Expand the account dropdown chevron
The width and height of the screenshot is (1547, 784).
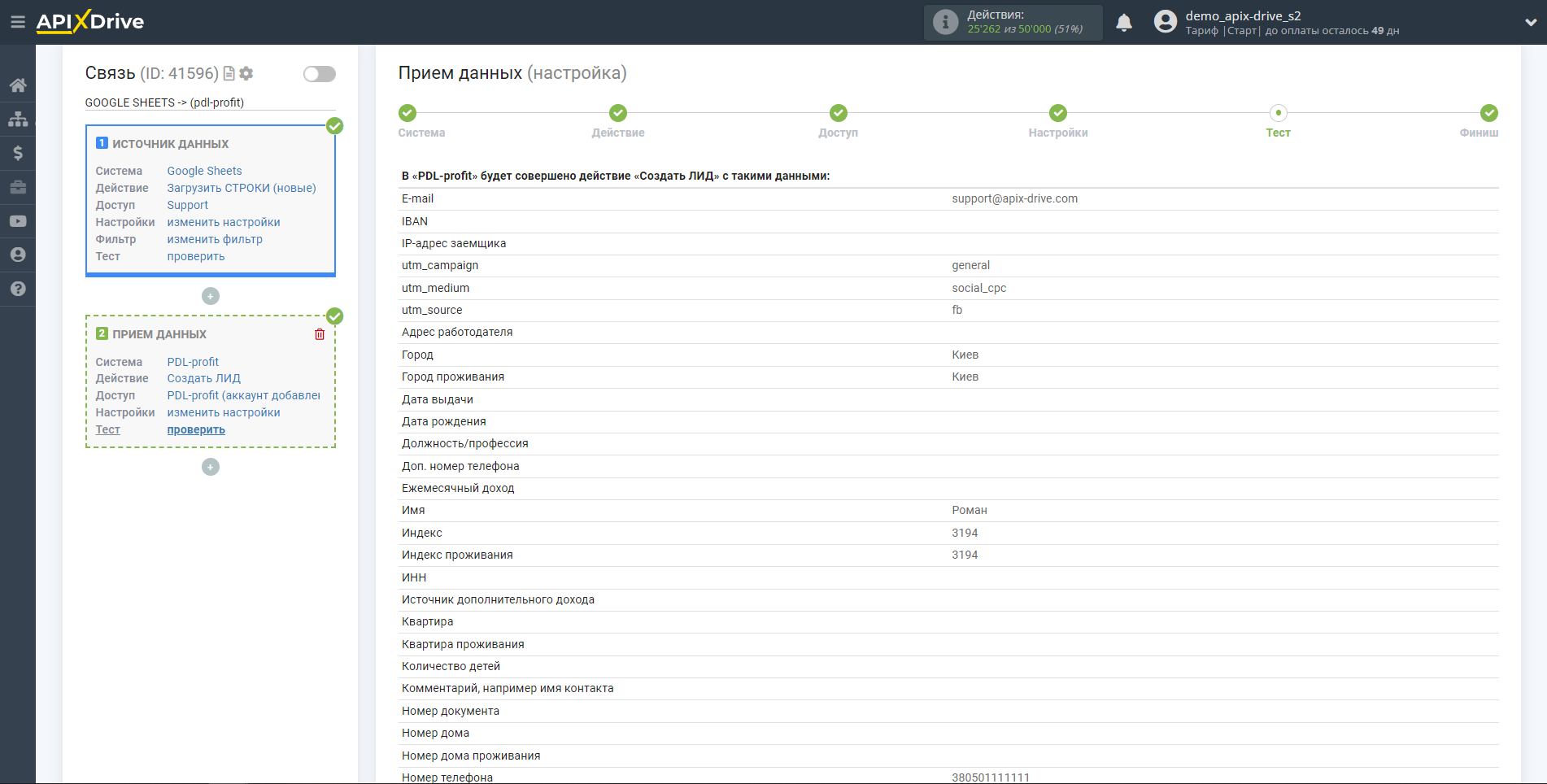point(1531,23)
